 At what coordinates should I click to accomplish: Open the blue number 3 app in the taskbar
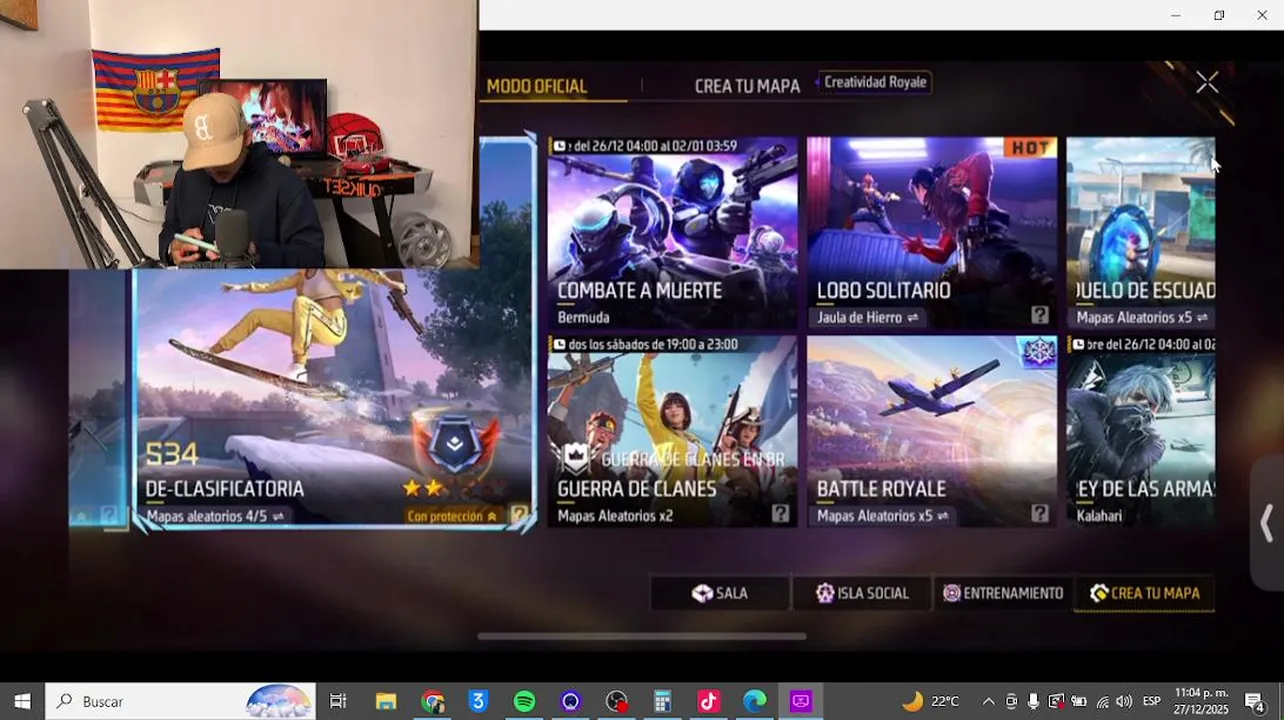point(478,701)
